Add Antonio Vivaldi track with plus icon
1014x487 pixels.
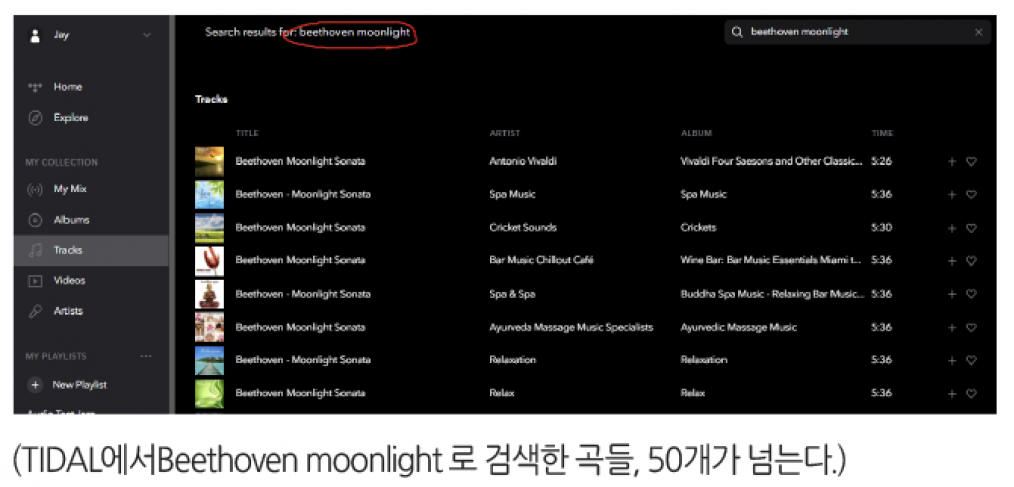pyautogui.click(x=951, y=162)
